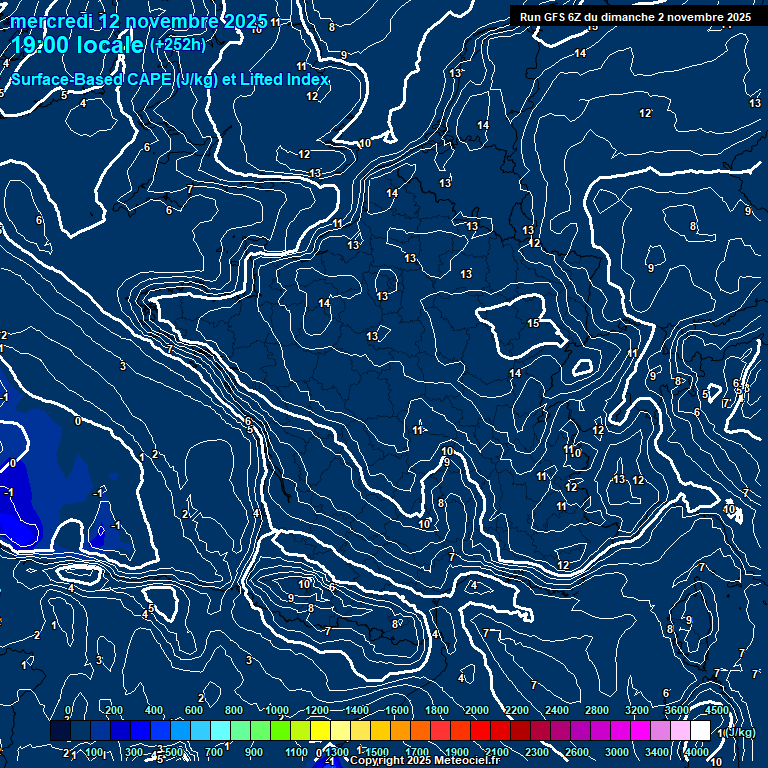Click the '4500' legend value
Screen dimensions: 768x768
click(717, 710)
